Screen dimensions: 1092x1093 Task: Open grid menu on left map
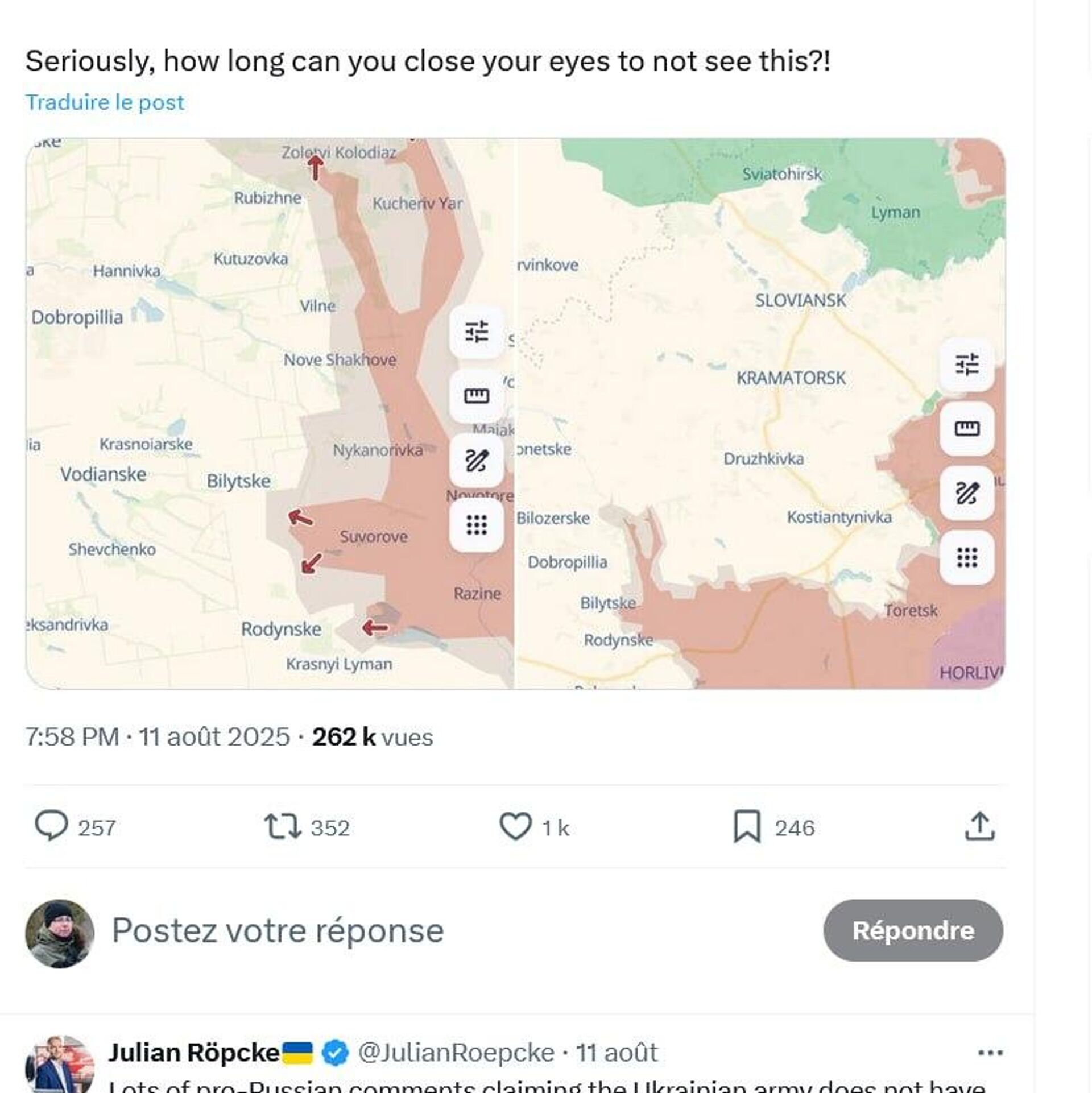click(x=476, y=524)
